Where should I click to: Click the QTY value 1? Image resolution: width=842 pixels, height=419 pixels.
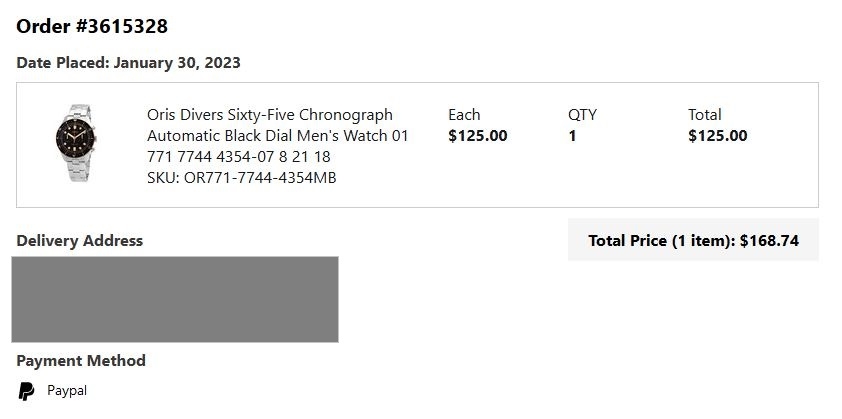572,136
